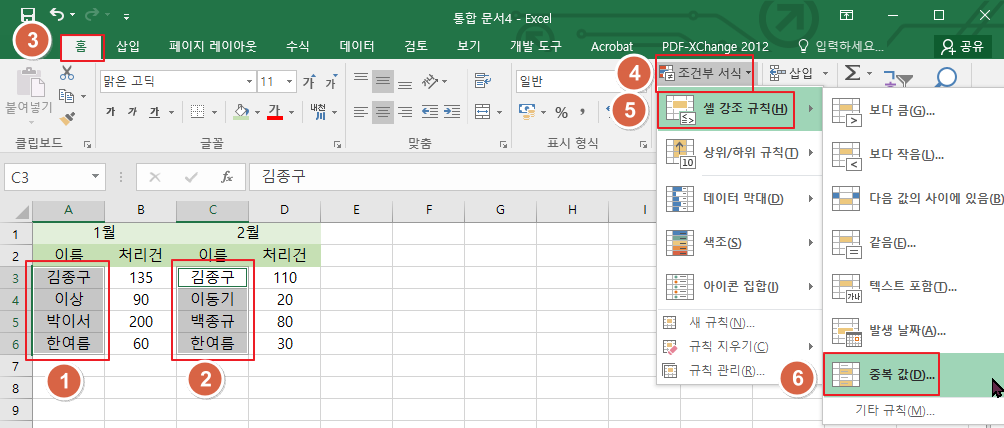Toggle top vertical alignment
Image resolution: width=1004 pixels, height=428 pixels.
point(361,78)
